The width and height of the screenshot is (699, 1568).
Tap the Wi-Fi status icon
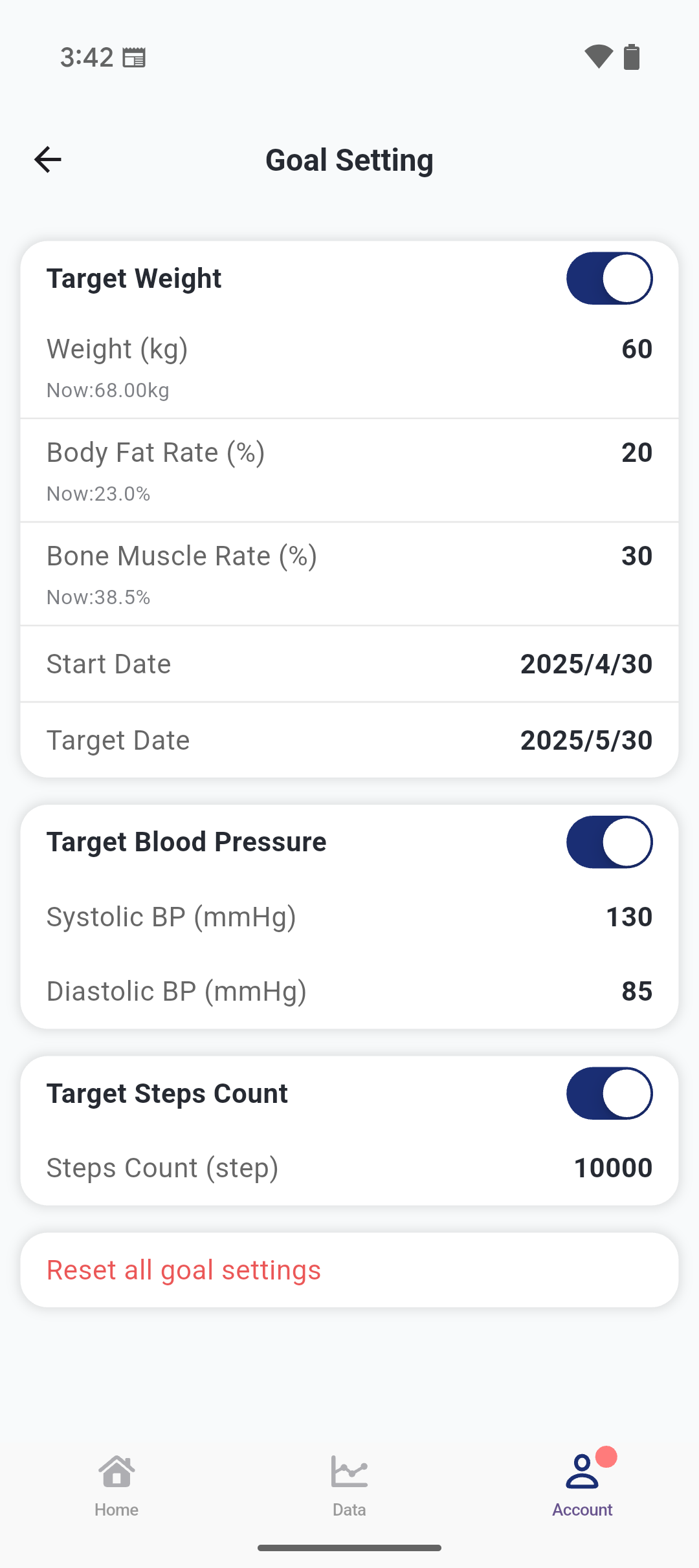coord(598,57)
